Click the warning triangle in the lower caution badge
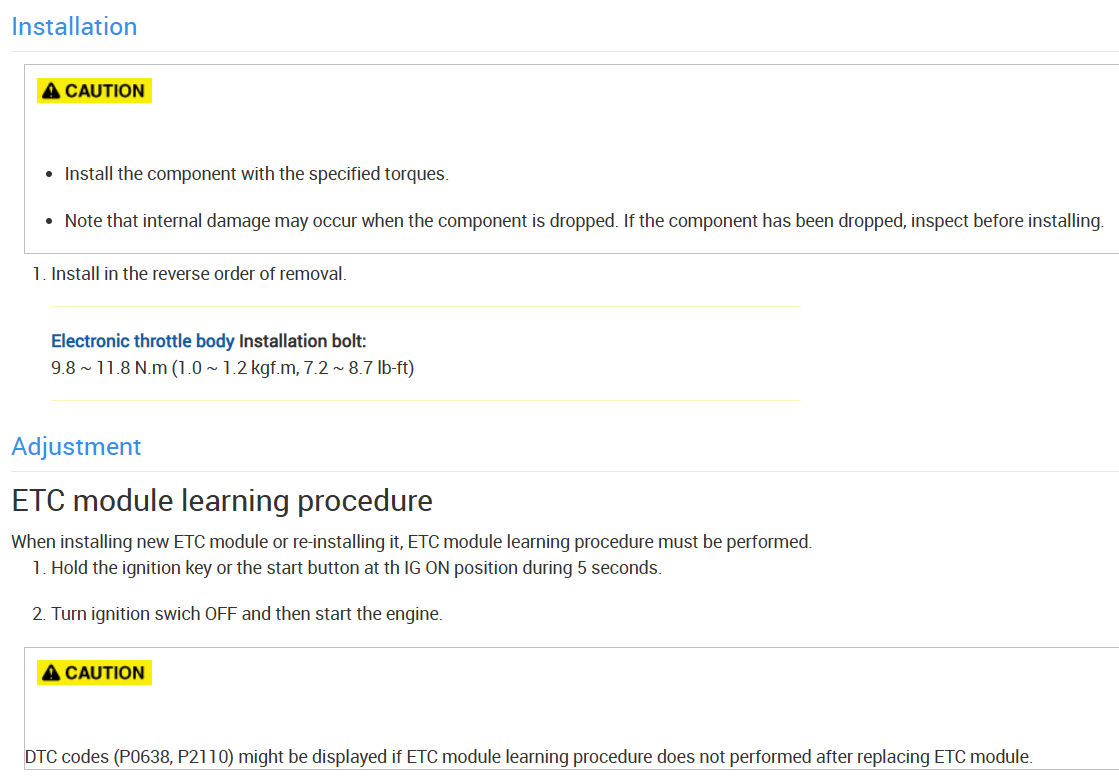The image size is (1119, 783). (51, 673)
